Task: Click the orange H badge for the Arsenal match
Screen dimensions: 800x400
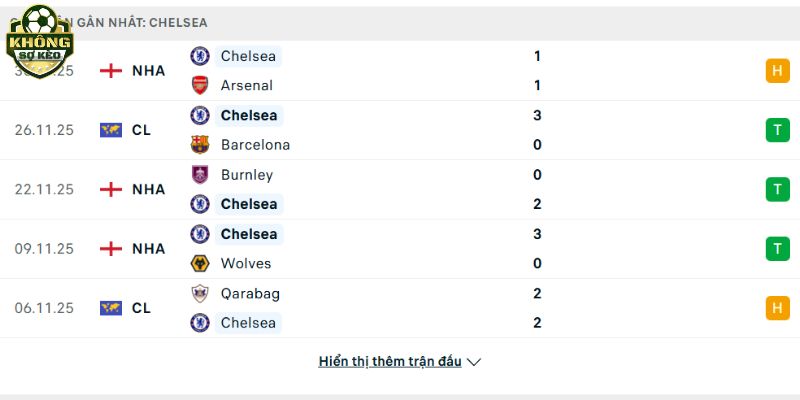Action: point(777,71)
